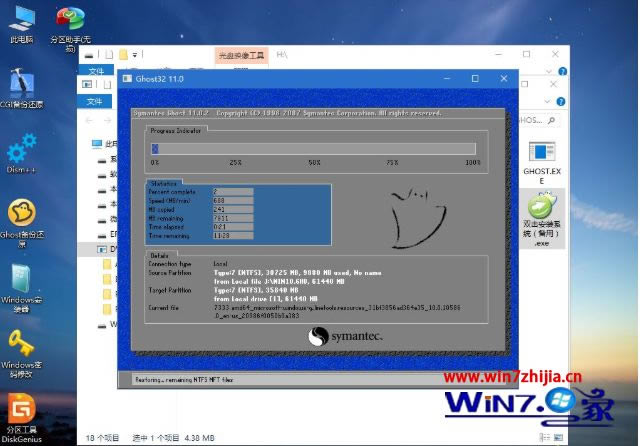Image resolution: width=640 pixels, height=446 pixels.
Task: Click the Ghost status bar restoring message
Action: click(x=184, y=379)
